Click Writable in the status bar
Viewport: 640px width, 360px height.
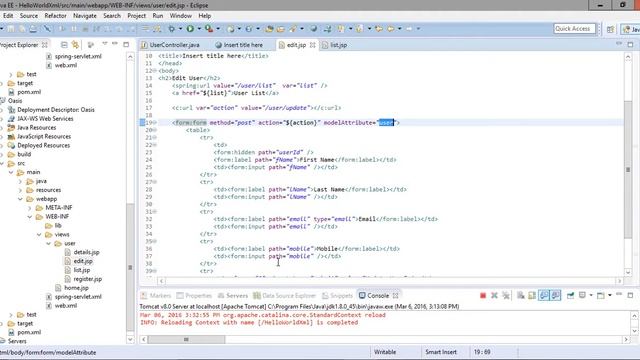pos(385,352)
